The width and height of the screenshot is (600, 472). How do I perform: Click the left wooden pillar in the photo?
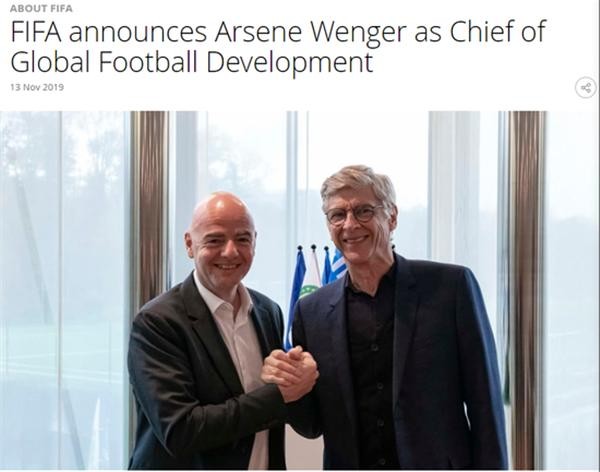coord(150,209)
